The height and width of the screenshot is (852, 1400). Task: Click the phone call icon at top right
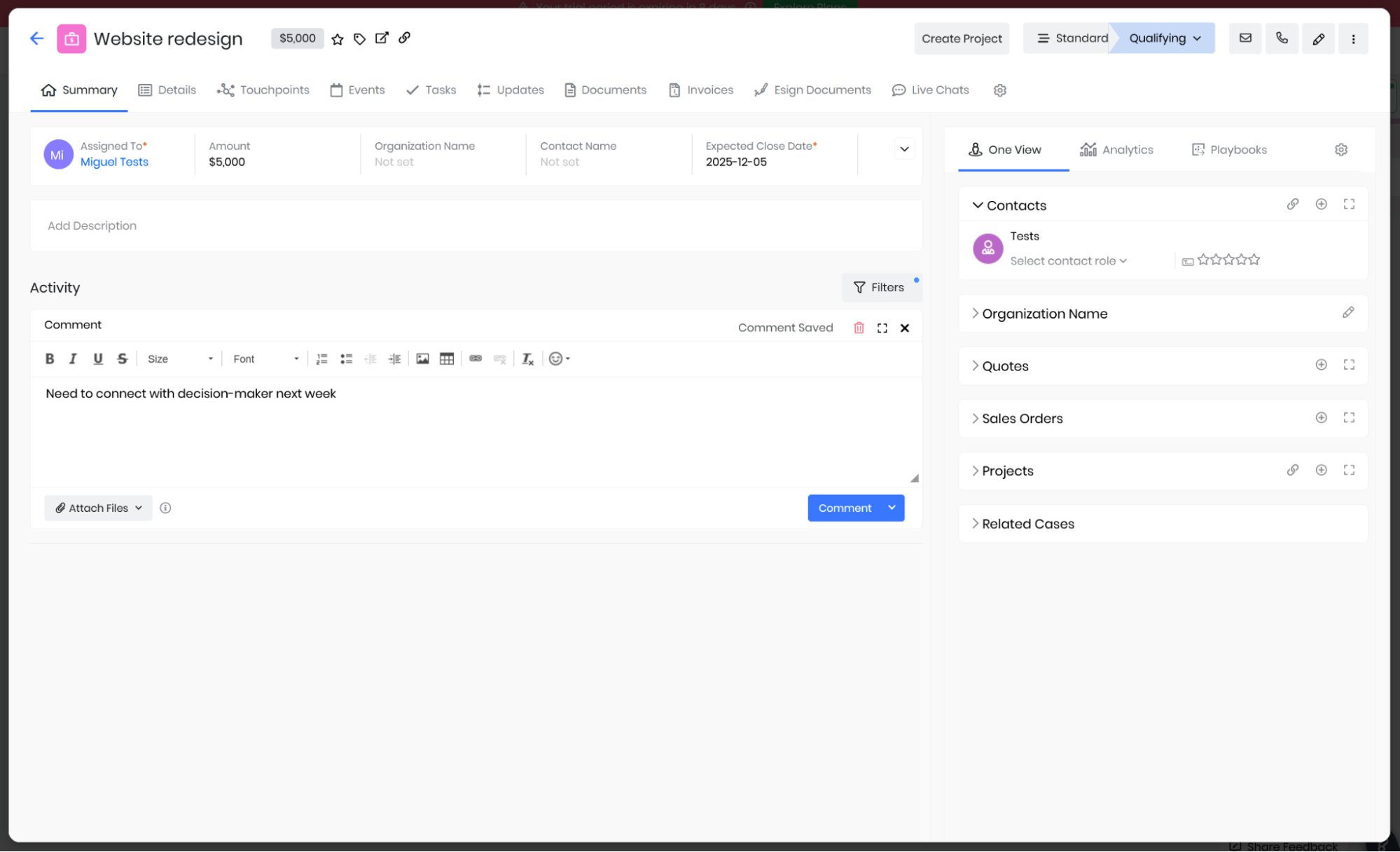pyautogui.click(x=1282, y=39)
